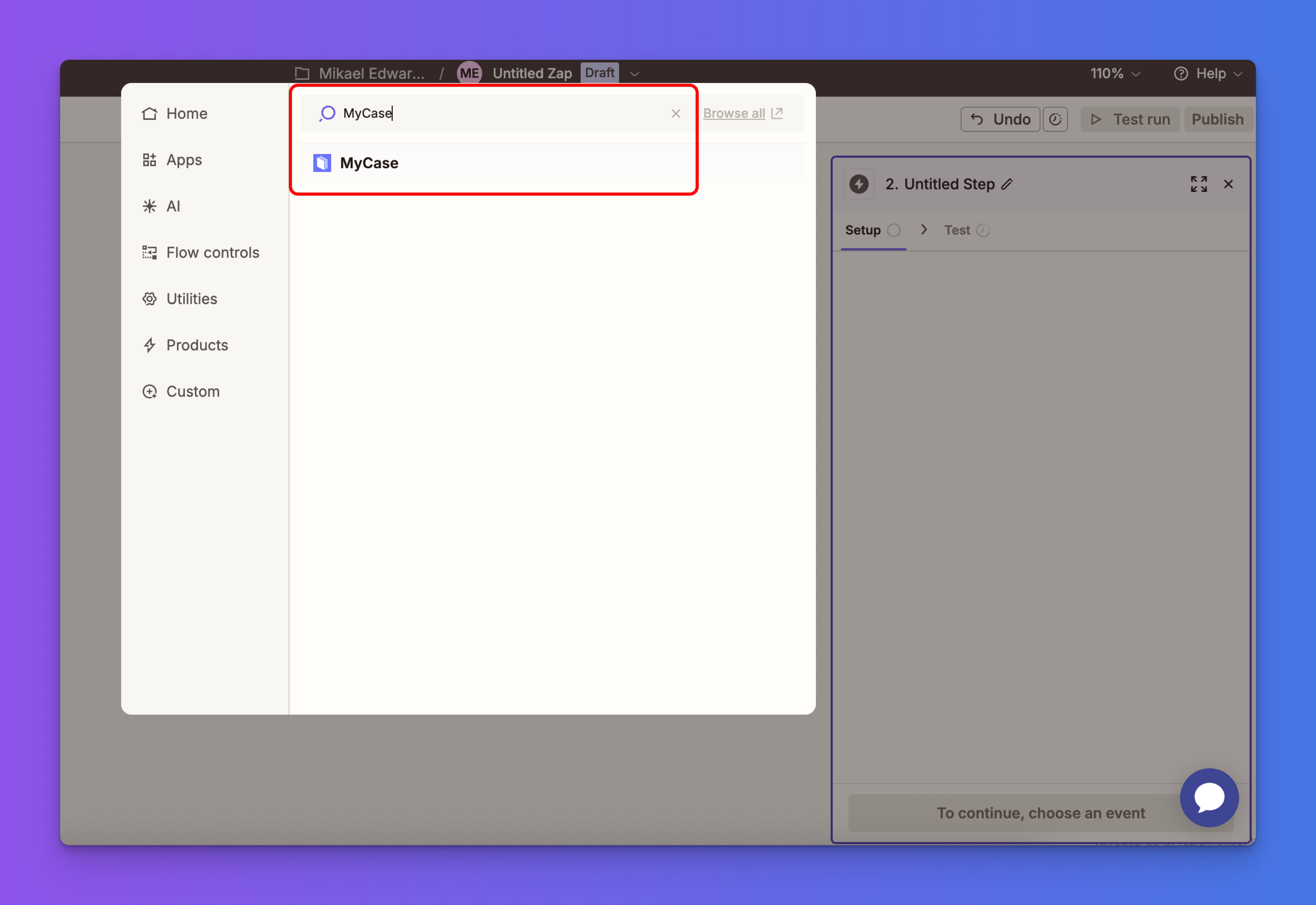Open Flow controls category
This screenshot has width=1316, height=905.
pyautogui.click(x=212, y=253)
